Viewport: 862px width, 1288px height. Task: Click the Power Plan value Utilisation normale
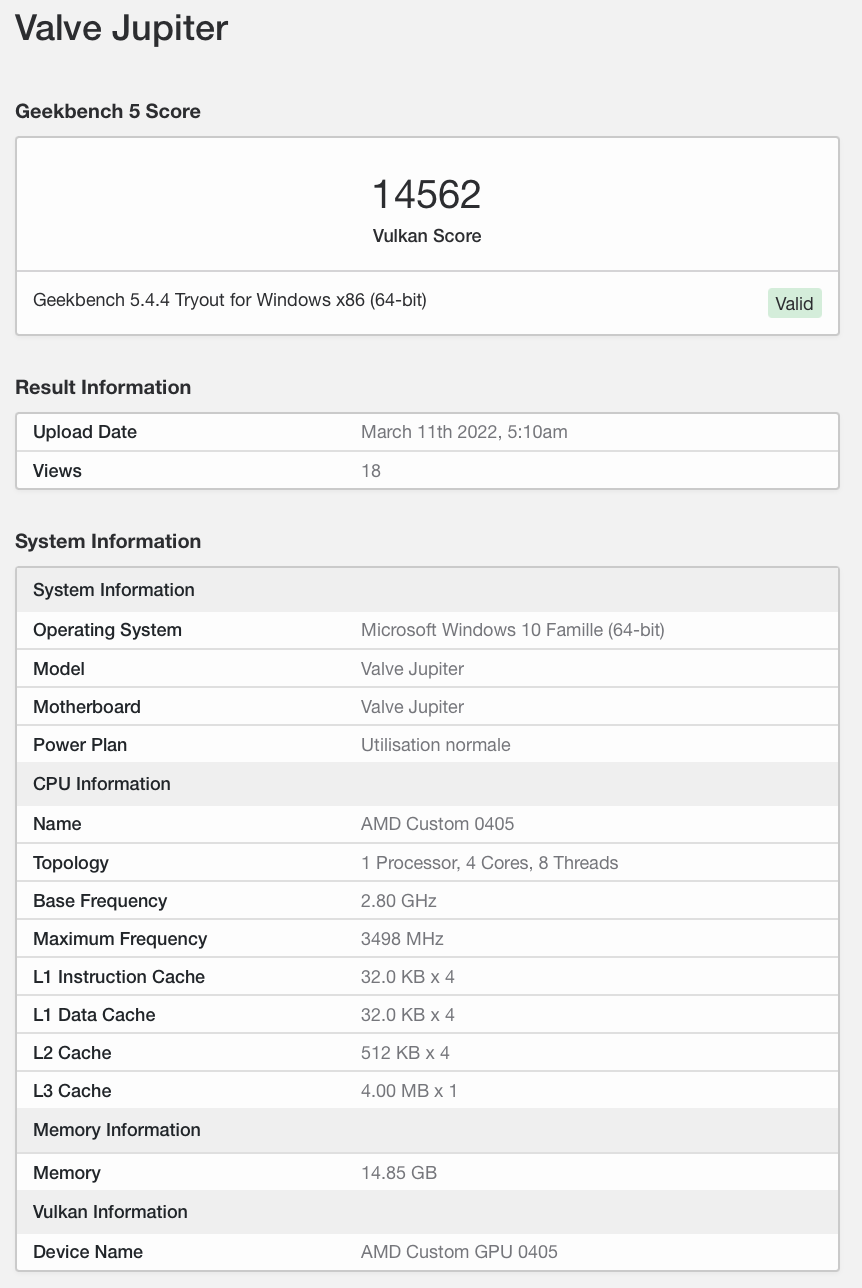click(x=435, y=745)
